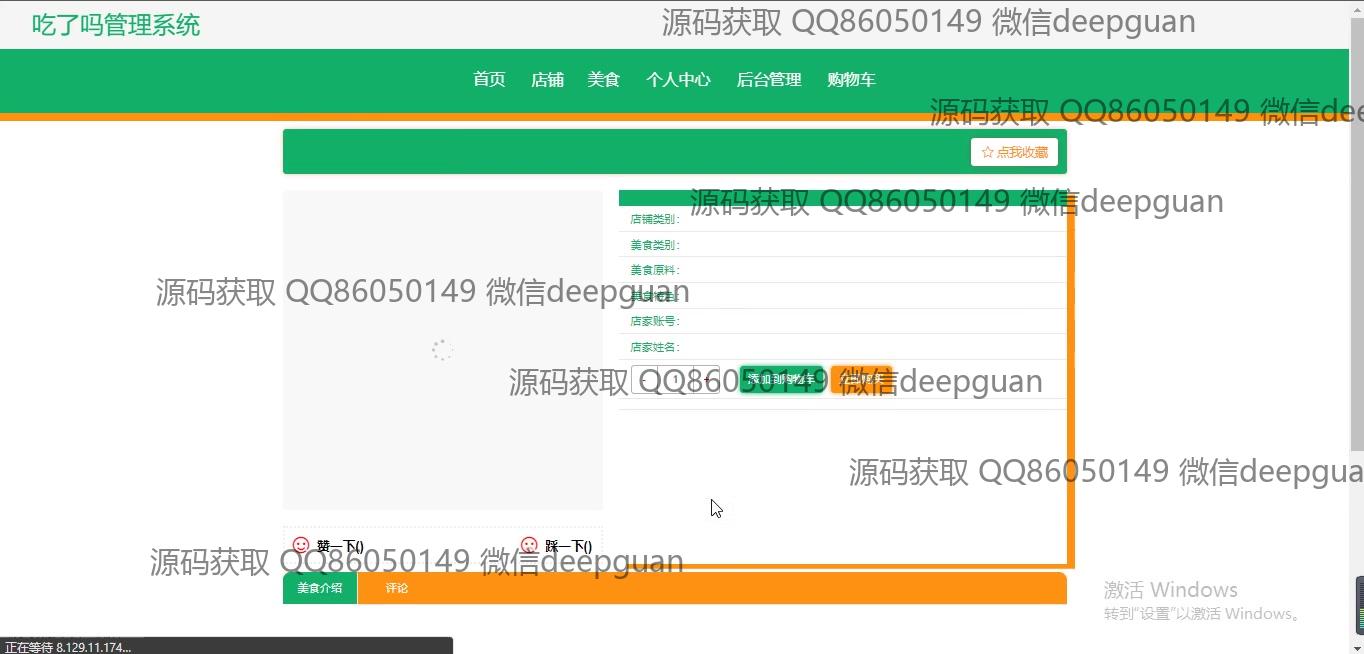Click the quantity number input field

tap(675, 380)
